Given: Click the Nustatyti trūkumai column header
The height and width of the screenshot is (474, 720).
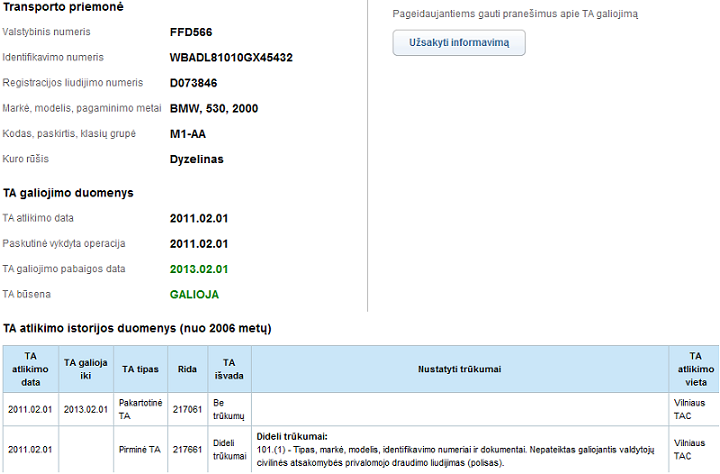Looking at the screenshot, I should pyautogui.click(x=459, y=369).
